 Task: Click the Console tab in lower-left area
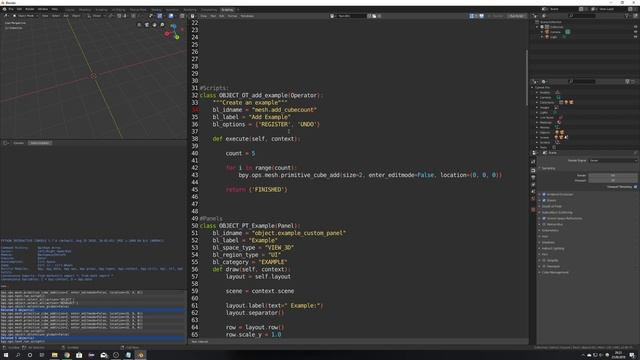click(x=18, y=143)
